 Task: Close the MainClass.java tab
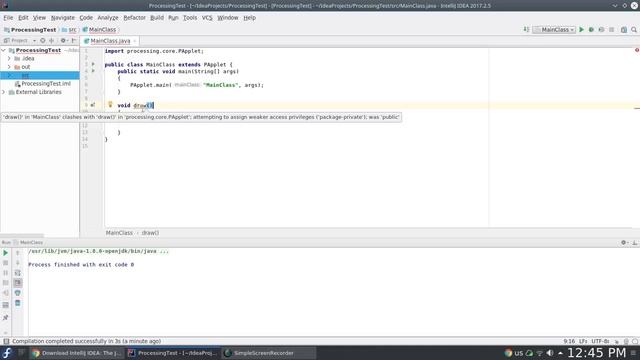tap(135, 41)
